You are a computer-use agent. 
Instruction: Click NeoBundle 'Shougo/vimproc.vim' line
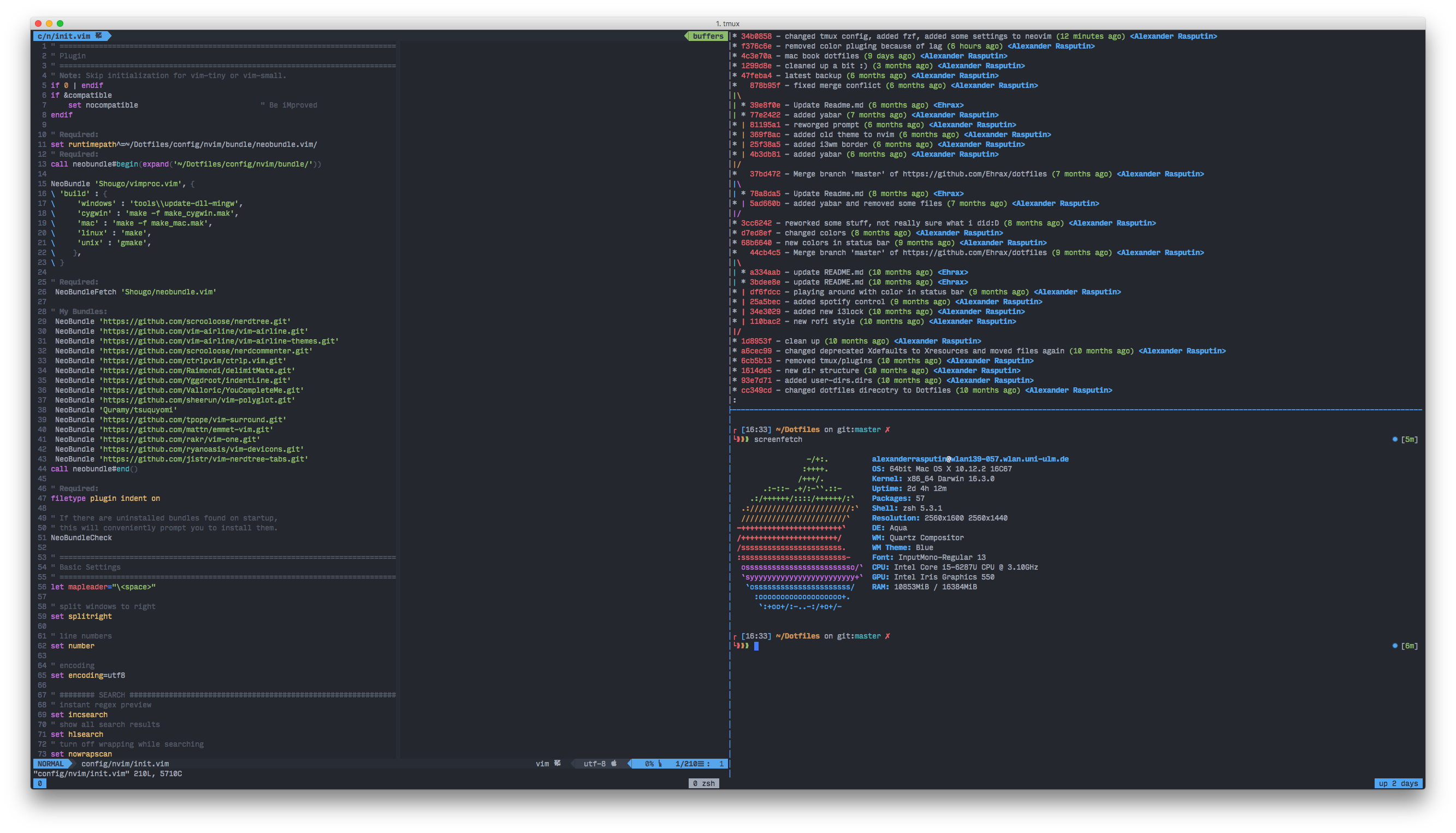click(122, 184)
